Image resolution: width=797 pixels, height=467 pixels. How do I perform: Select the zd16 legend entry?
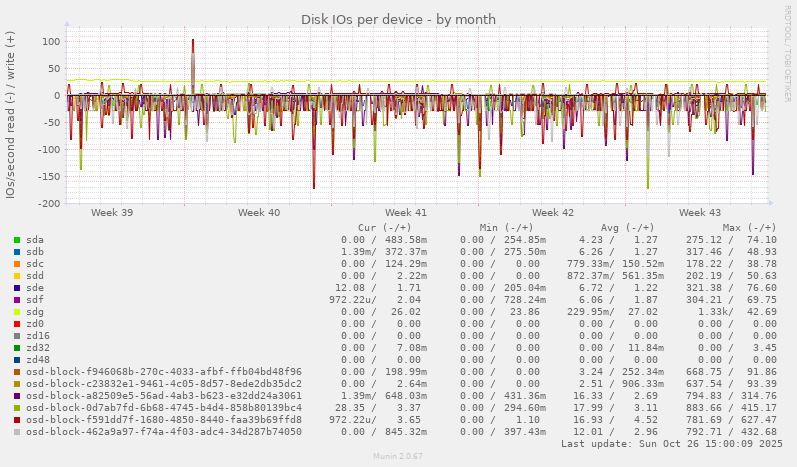click(38, 336)
